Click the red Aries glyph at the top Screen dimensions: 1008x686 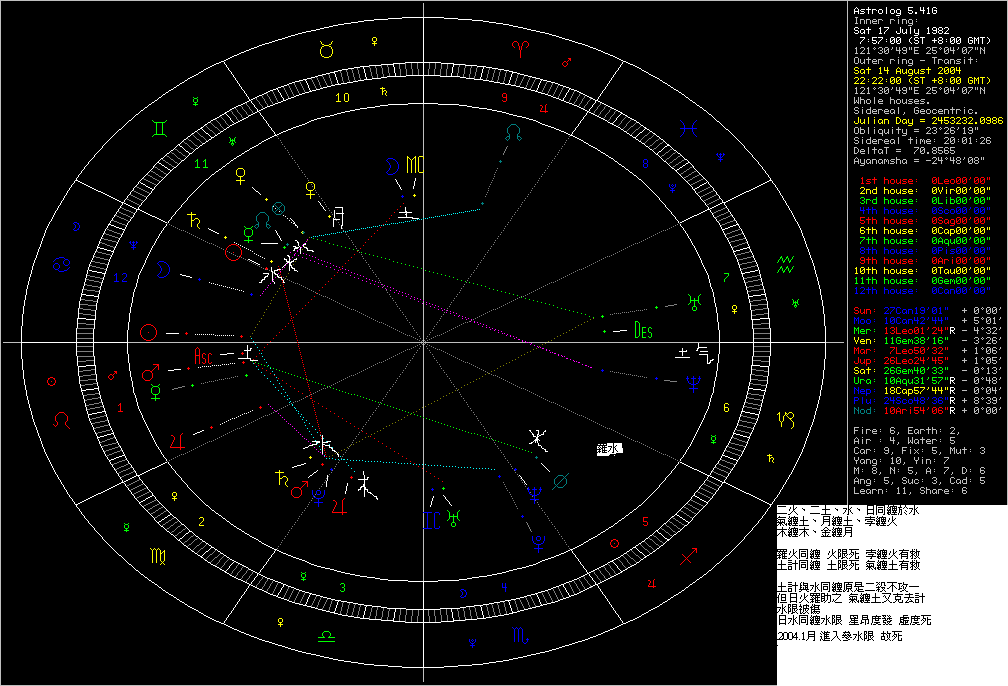(x=518, y=47)
